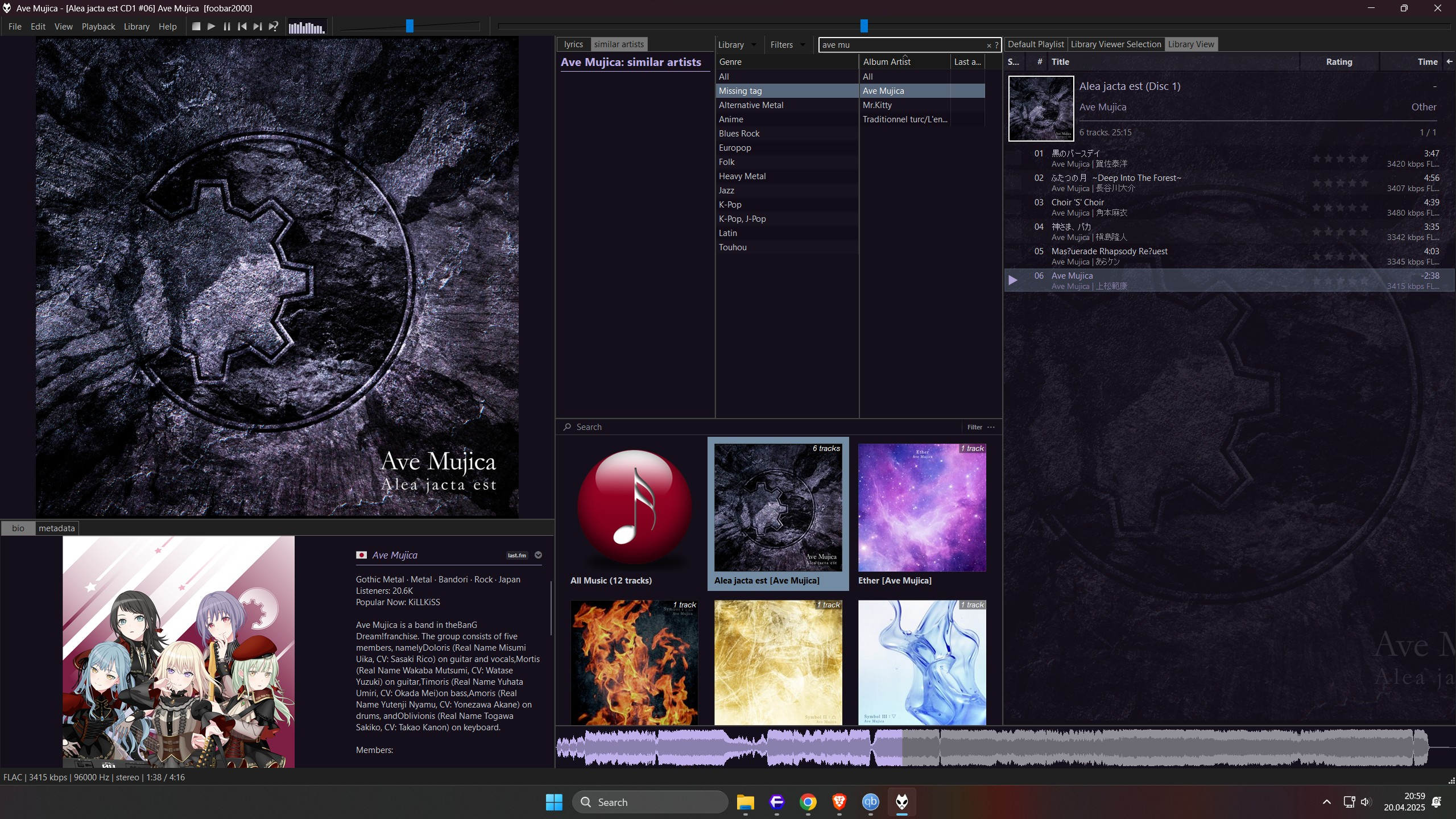This screenshot has height=819, width=1456.
Task: Open File Explorer from the taskbar
Action: pyautogui.click(x=745, y=802)
